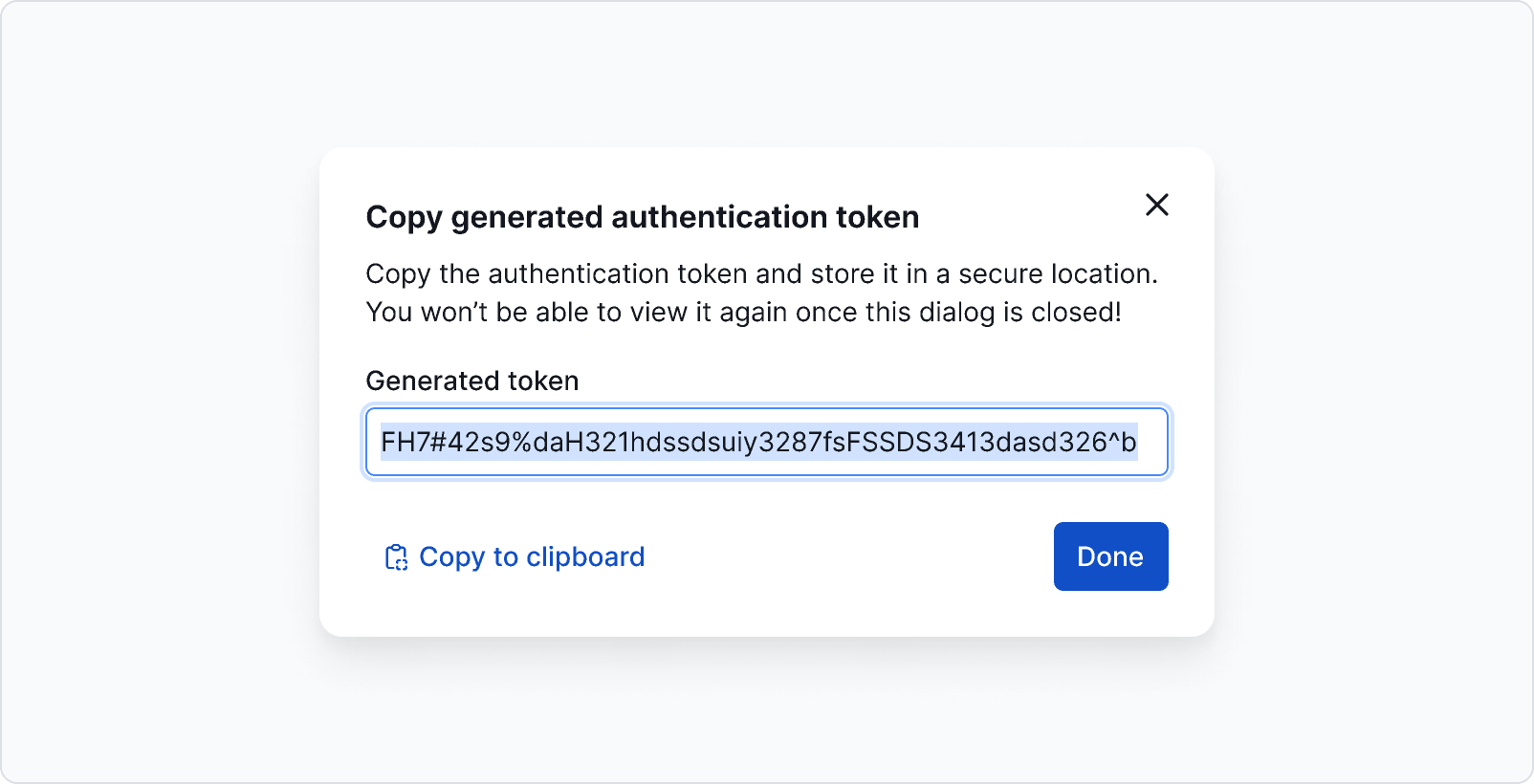Screen dimensions: 1534x784
Task: Click the X close icon in the dialog
Action: coord(1157,205)
